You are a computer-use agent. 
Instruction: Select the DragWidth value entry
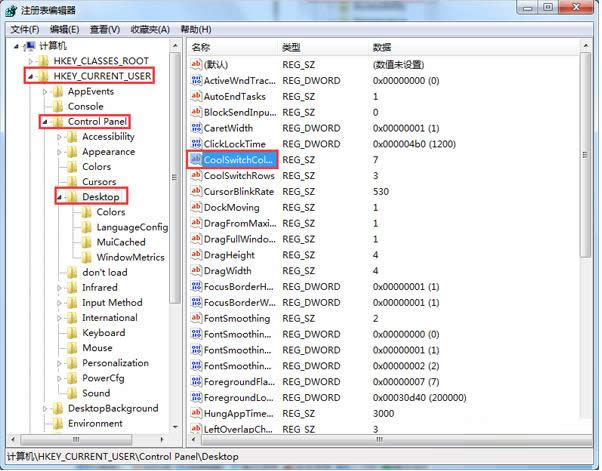pyautogui.click(x=227, y=271)
